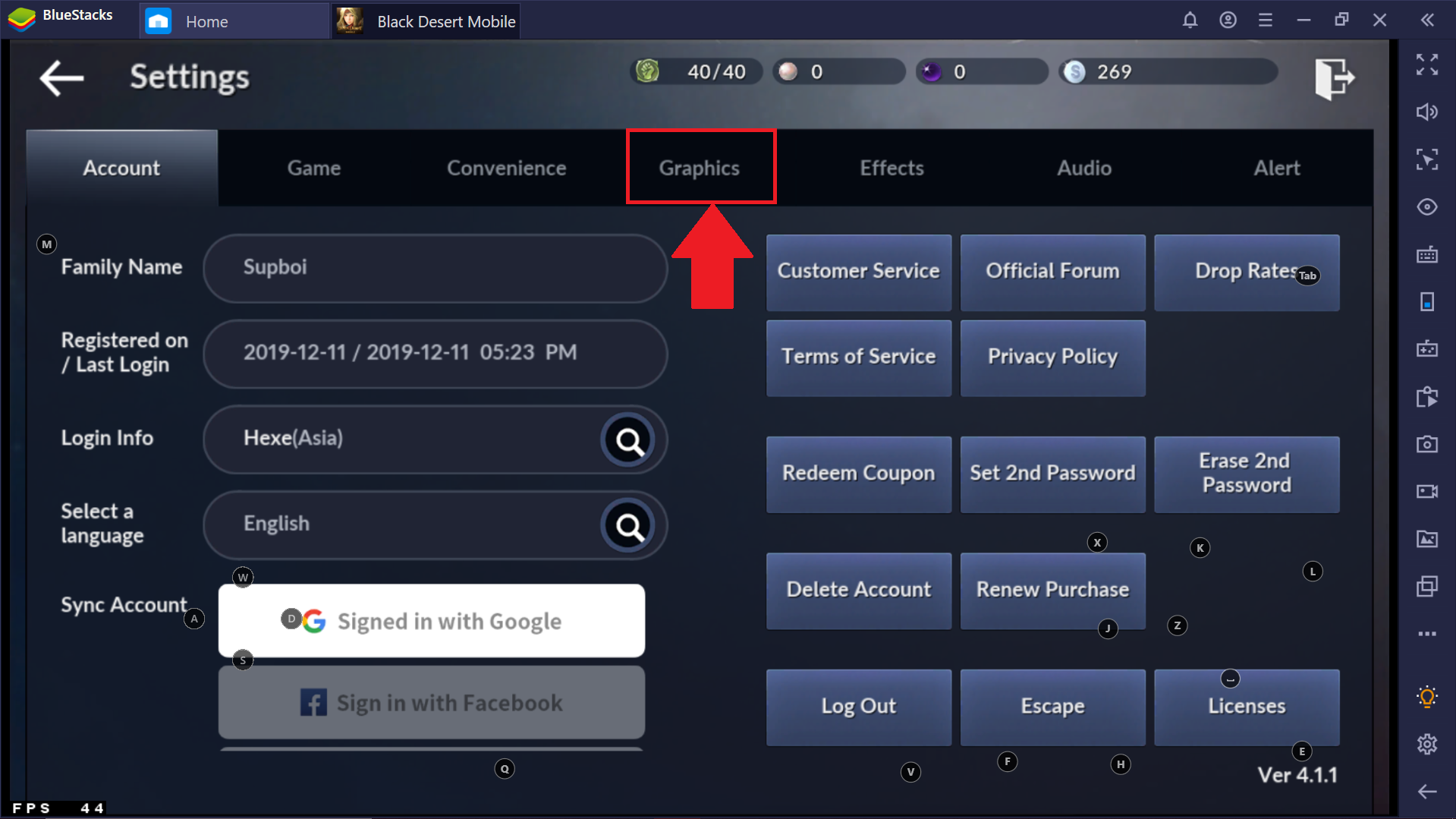The height and width of the screenshot is (819, 1456).
Task: Open Terms of Service
Action: pyautogui.click(x=859, y=358)
